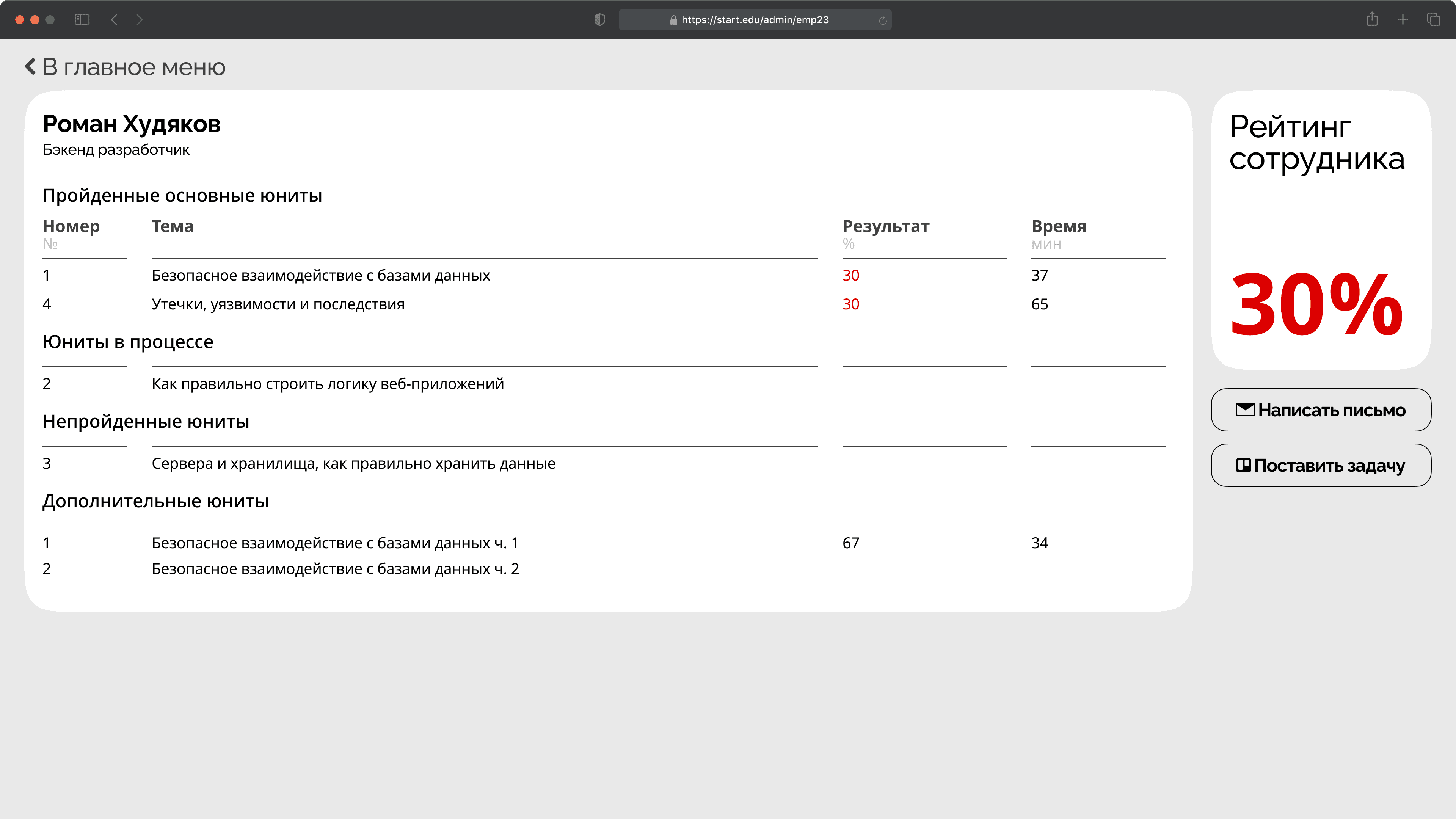Go forward with browser forward arrow
Image resolution: width=1456 pixels, height=819 pixels.
(140, 20)
